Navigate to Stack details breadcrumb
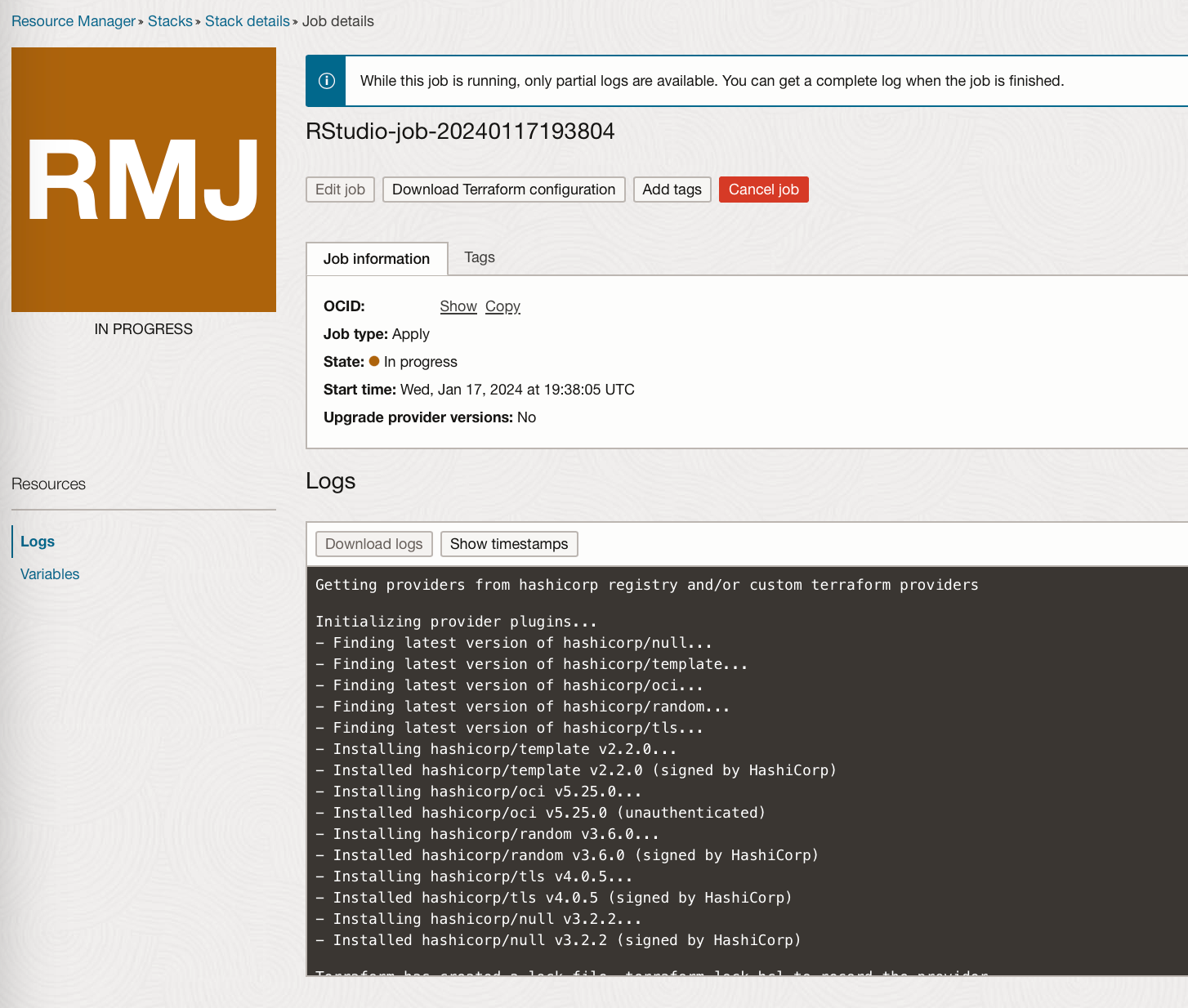The image size is (1188, 1008). 248,21
